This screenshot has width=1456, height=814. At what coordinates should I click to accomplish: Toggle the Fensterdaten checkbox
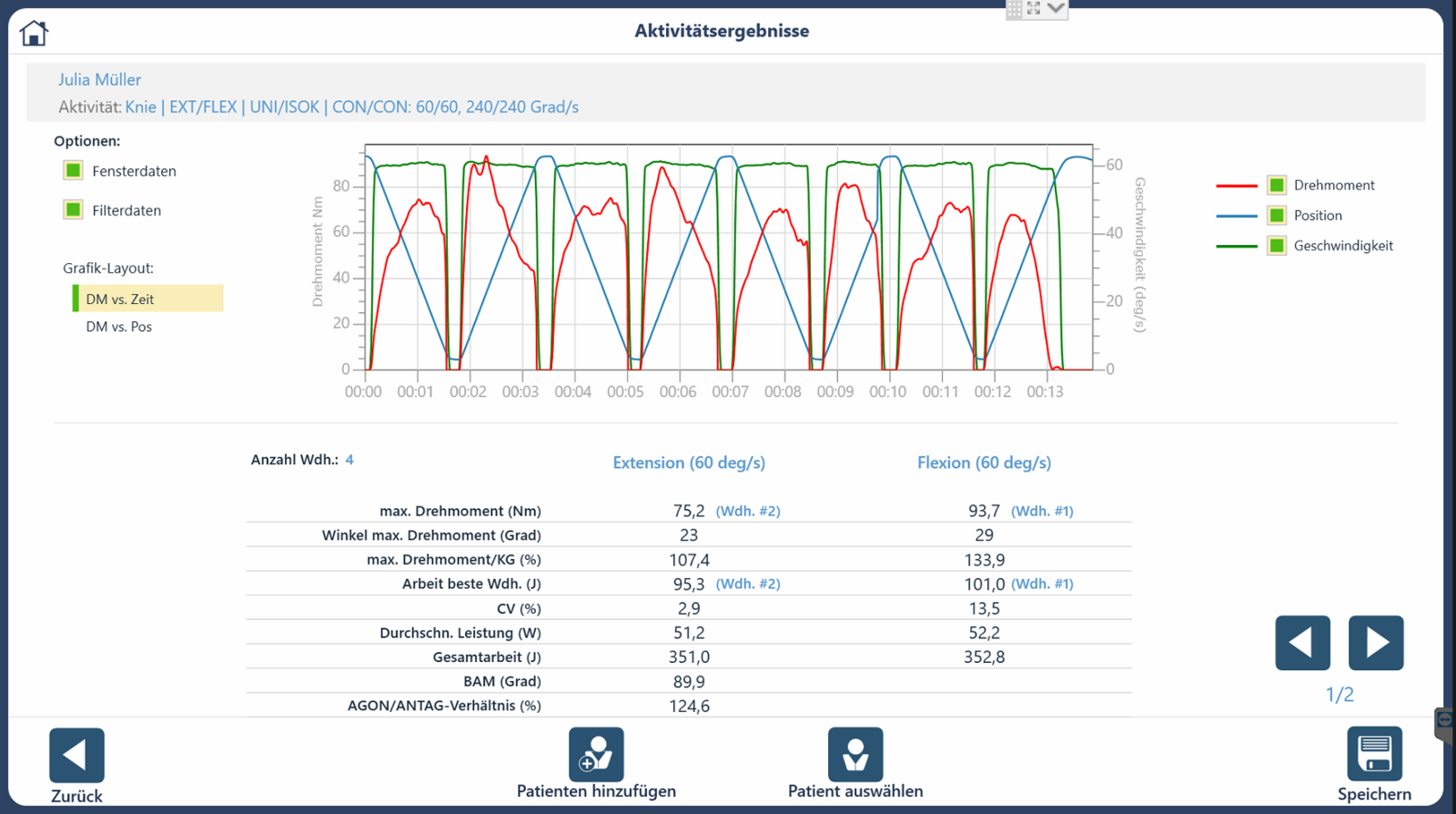tap(74, 170)
